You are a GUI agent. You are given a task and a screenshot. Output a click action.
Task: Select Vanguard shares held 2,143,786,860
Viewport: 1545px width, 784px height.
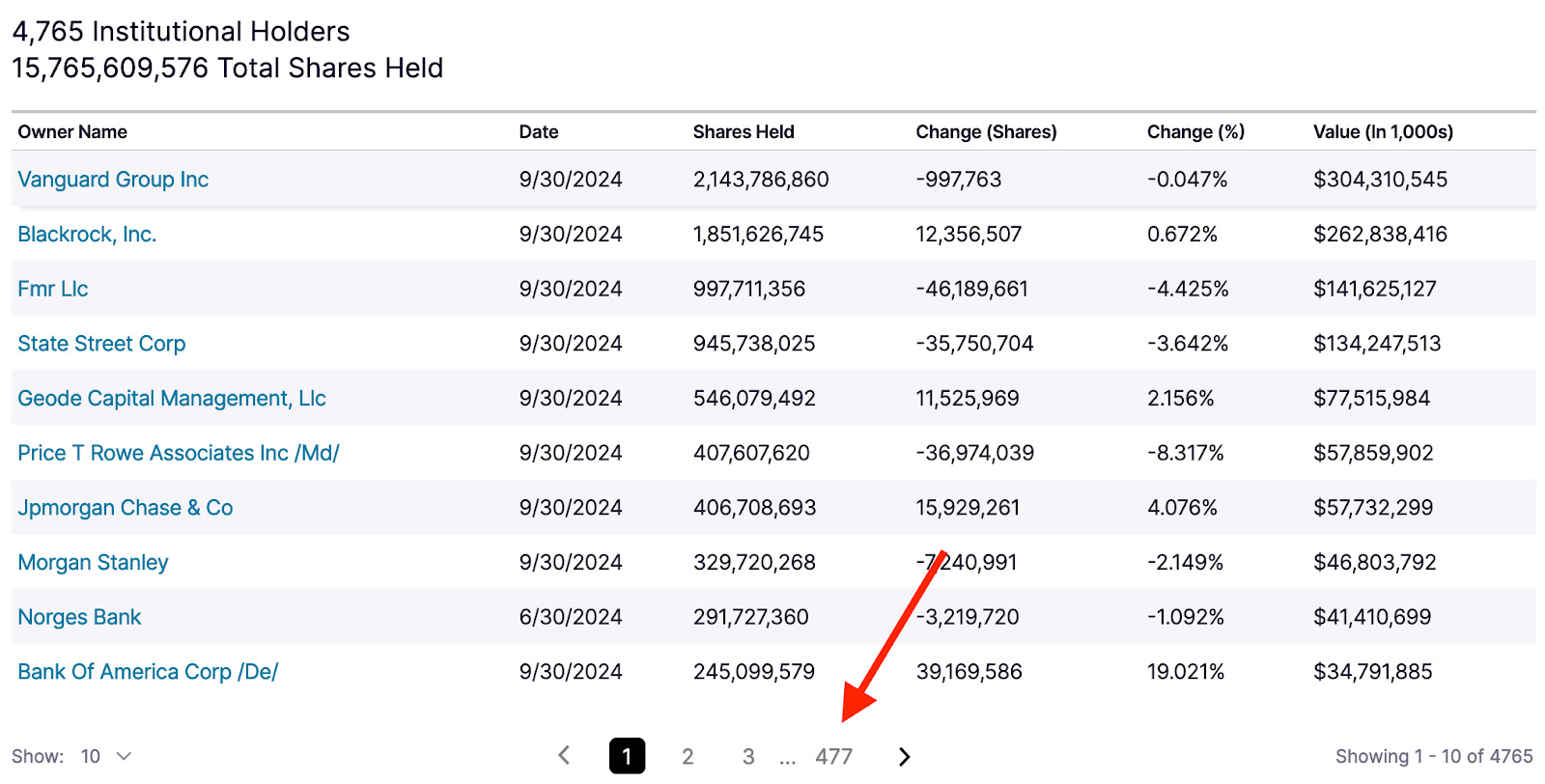click(x=761, y=180)
